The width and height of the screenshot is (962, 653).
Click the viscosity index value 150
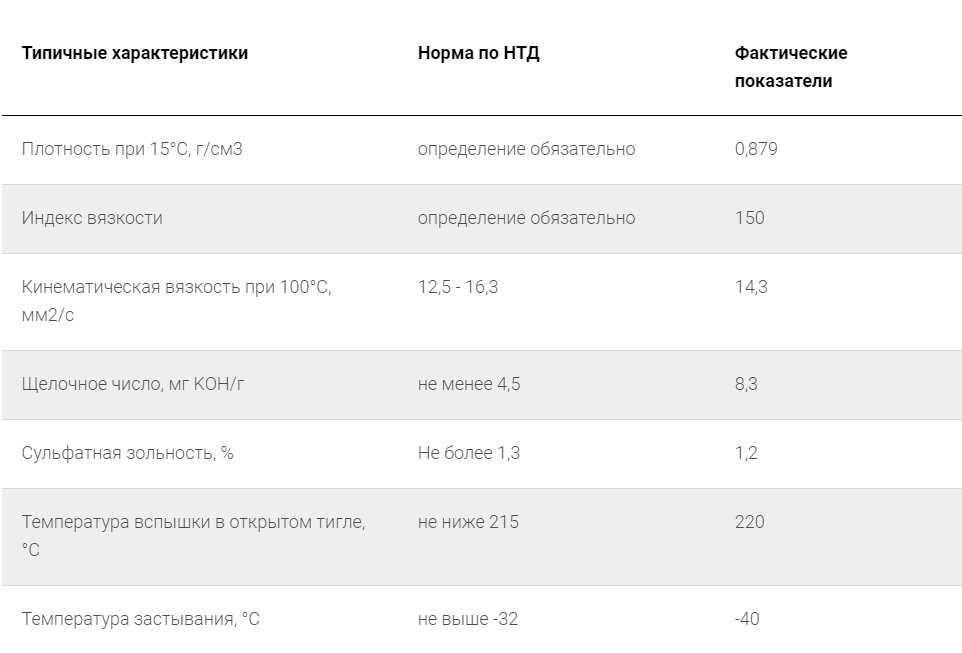coord(749,218)
